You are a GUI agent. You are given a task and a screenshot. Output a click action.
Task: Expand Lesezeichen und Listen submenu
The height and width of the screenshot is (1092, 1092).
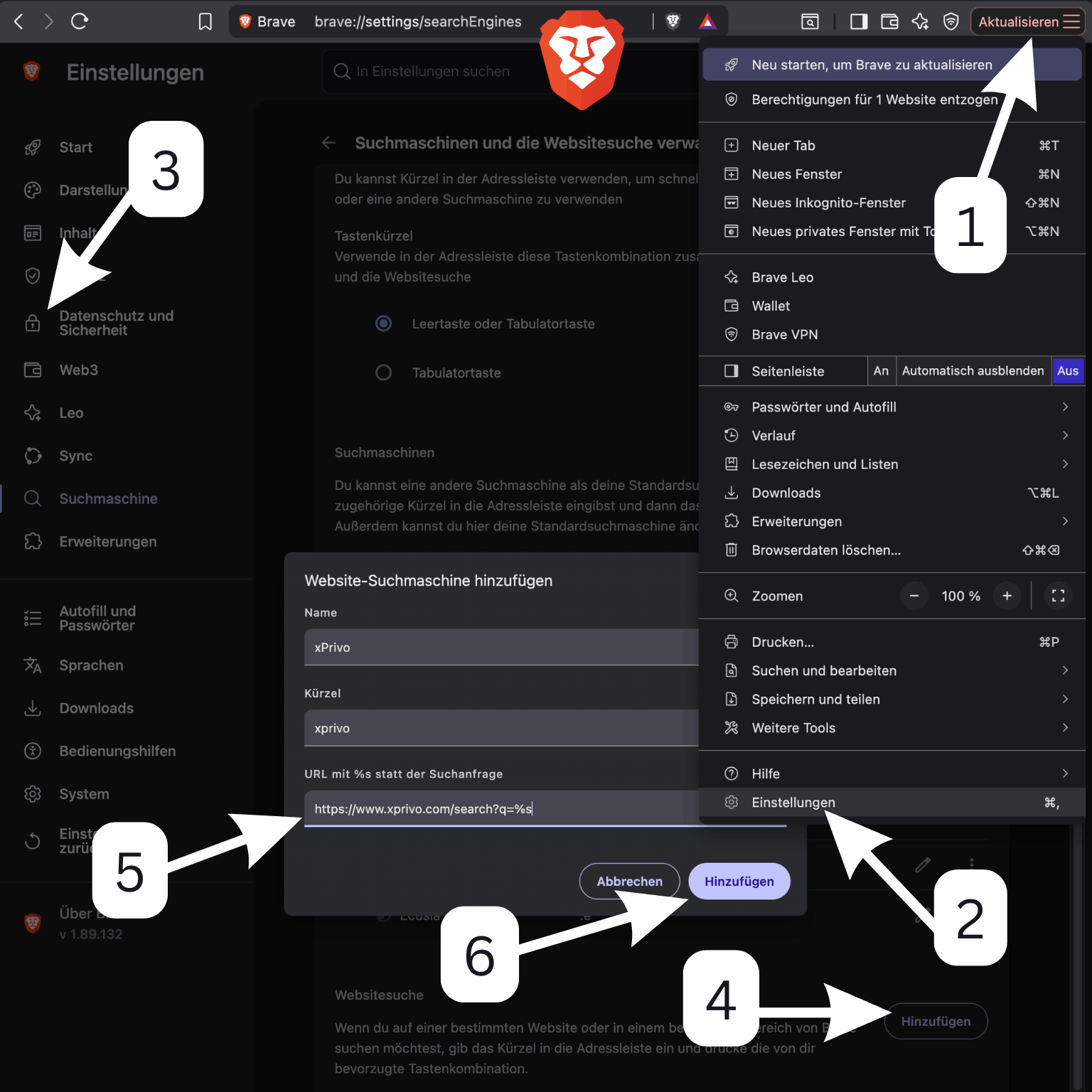[892, 464]
